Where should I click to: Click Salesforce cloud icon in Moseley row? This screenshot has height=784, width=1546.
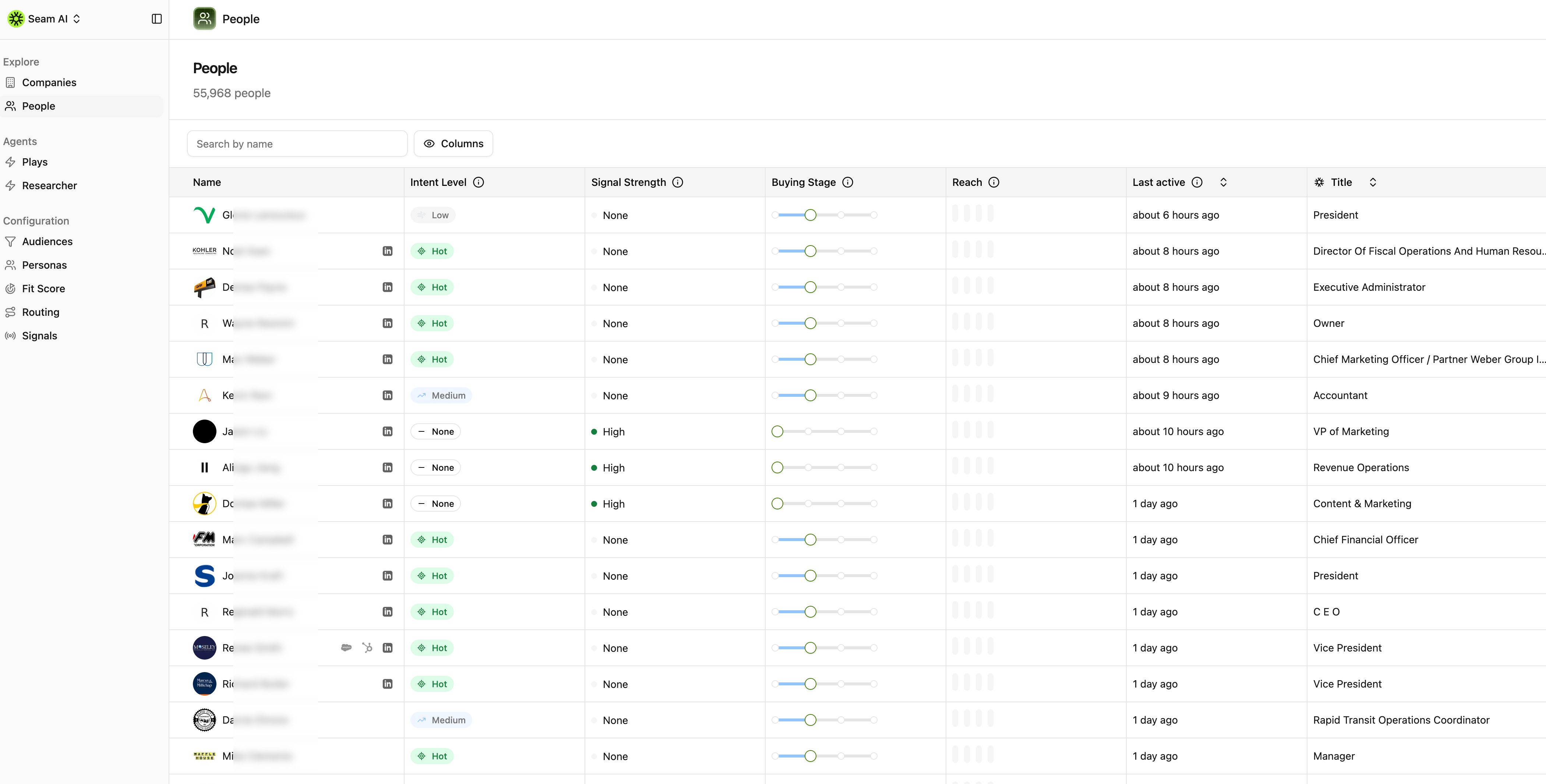346,648
